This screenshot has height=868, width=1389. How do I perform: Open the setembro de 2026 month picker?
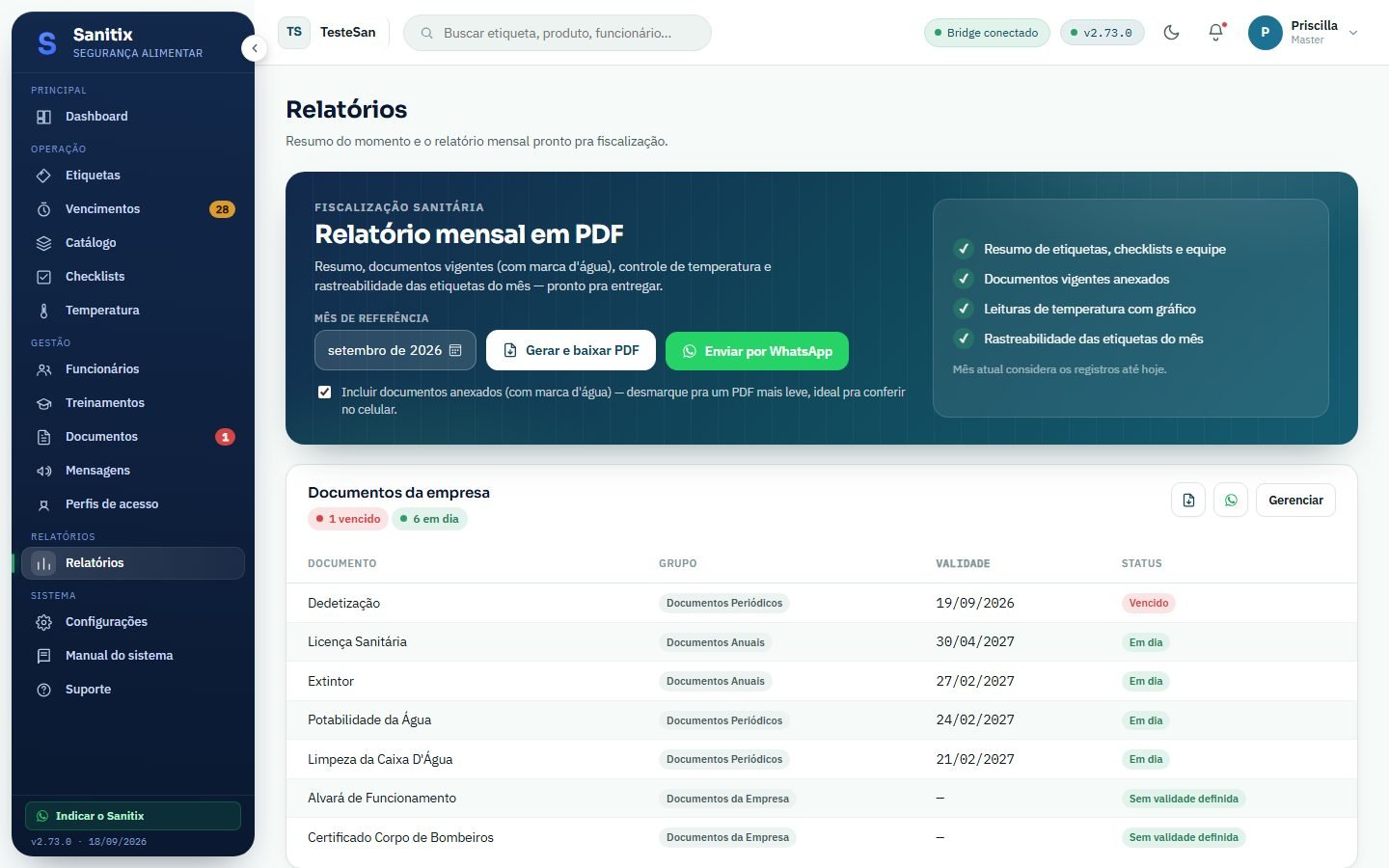pos(395,351)
